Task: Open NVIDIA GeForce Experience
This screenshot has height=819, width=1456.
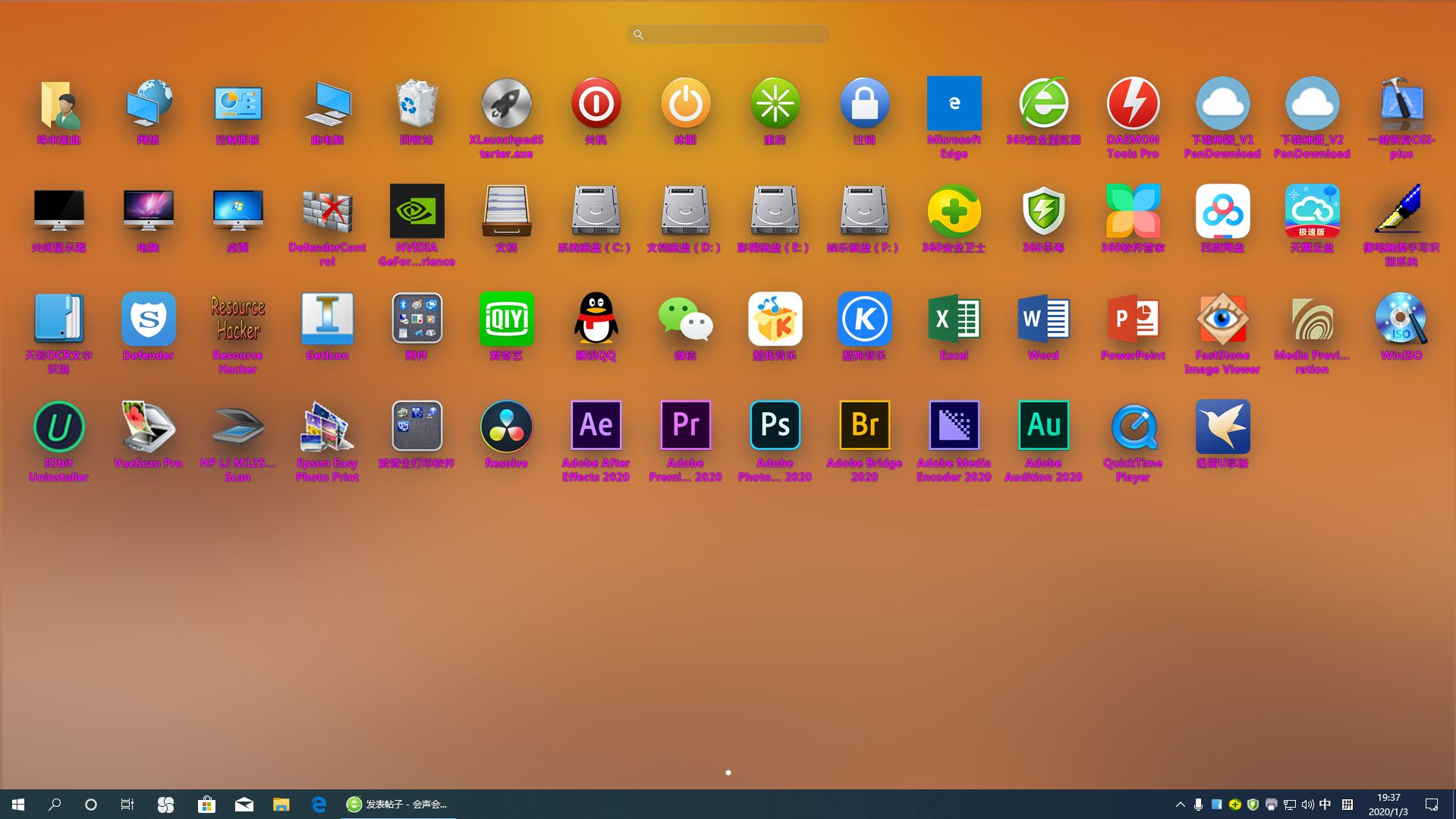Action: [x=417, y=211]
